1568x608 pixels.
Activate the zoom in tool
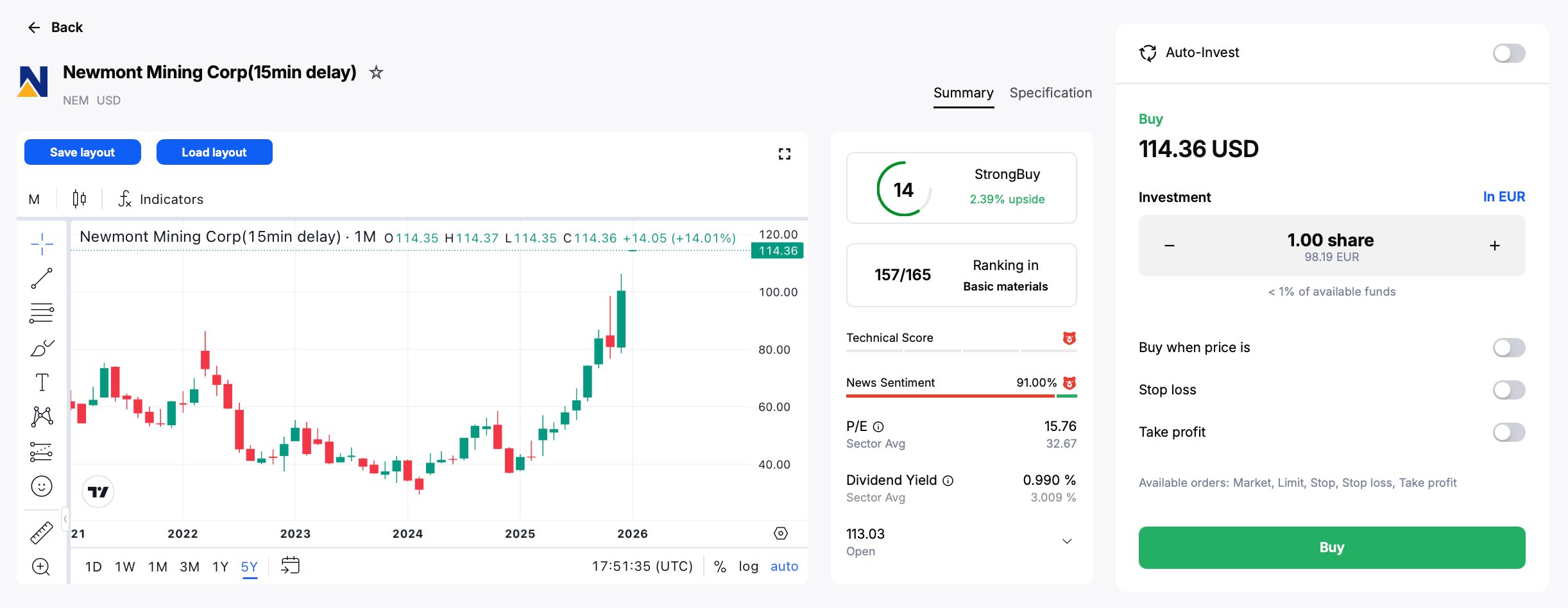click(41, 567)
